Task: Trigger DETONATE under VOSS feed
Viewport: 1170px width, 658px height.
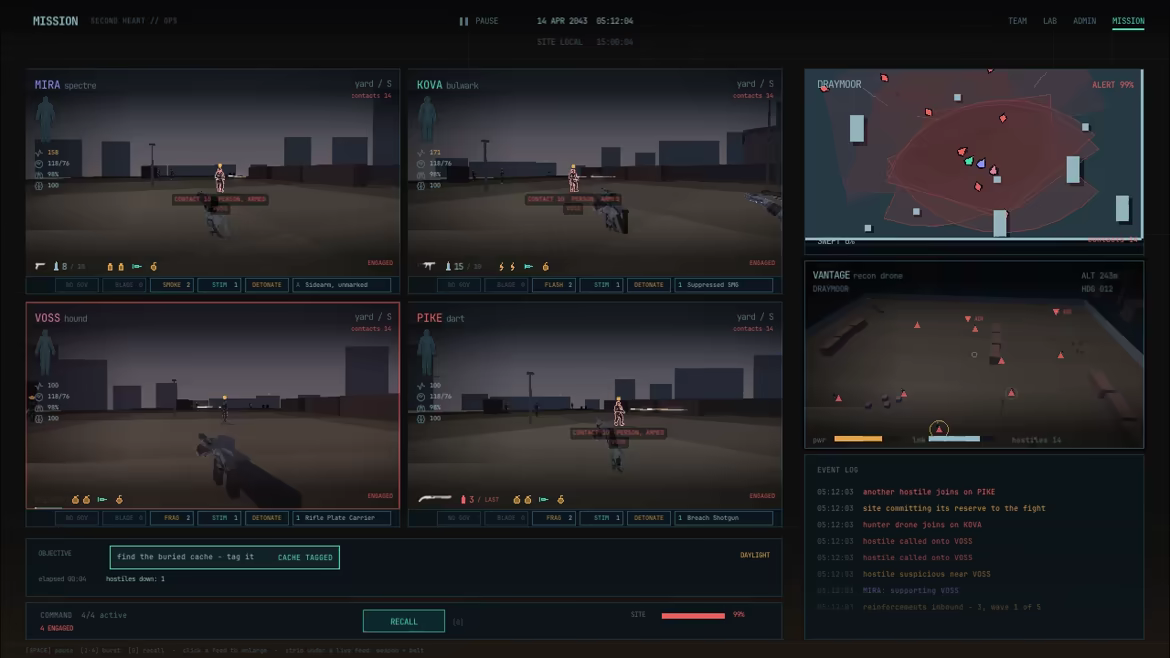Action: coord(266,517)
